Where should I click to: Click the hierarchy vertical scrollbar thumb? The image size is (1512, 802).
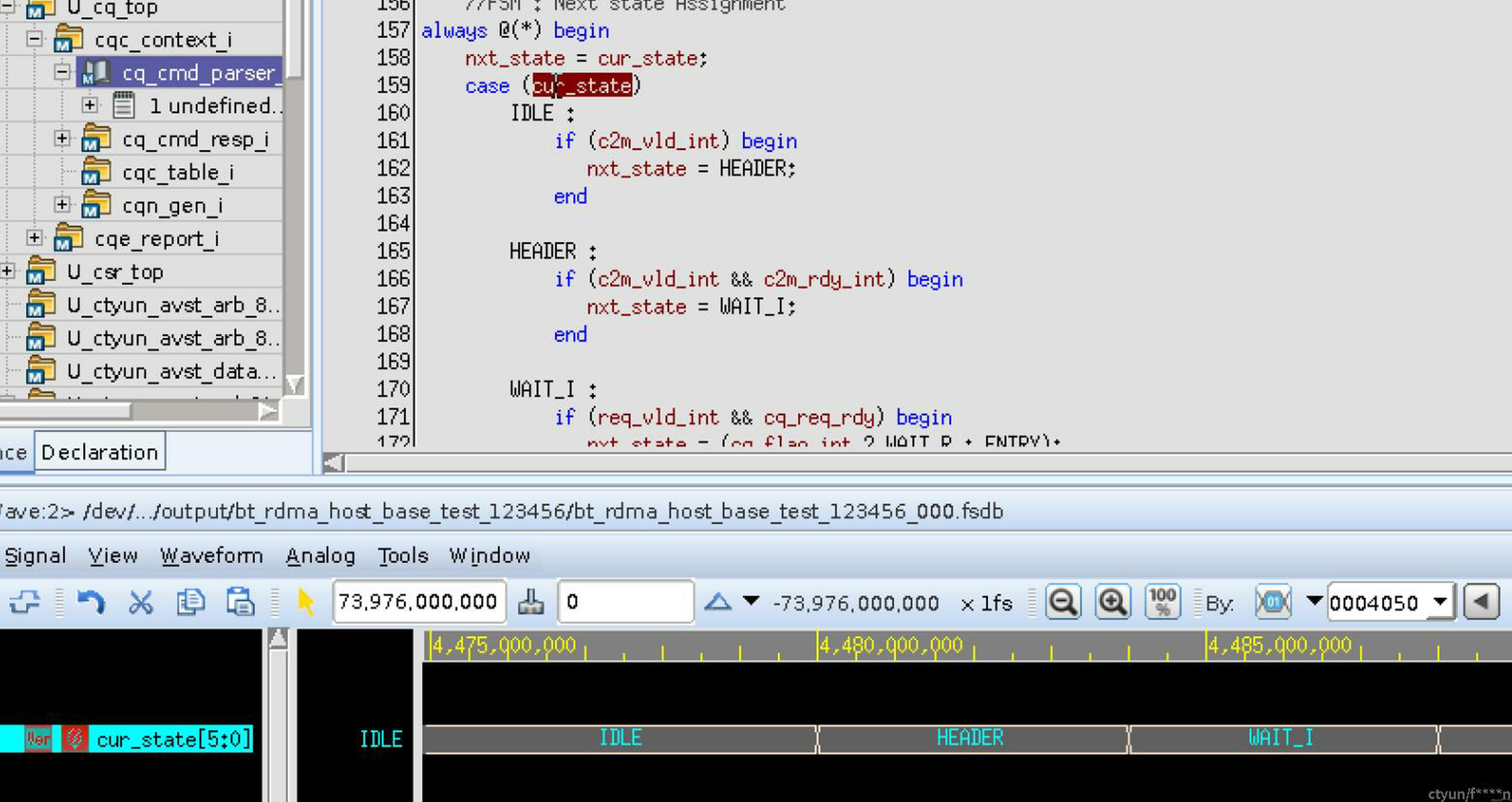point(295,39)
